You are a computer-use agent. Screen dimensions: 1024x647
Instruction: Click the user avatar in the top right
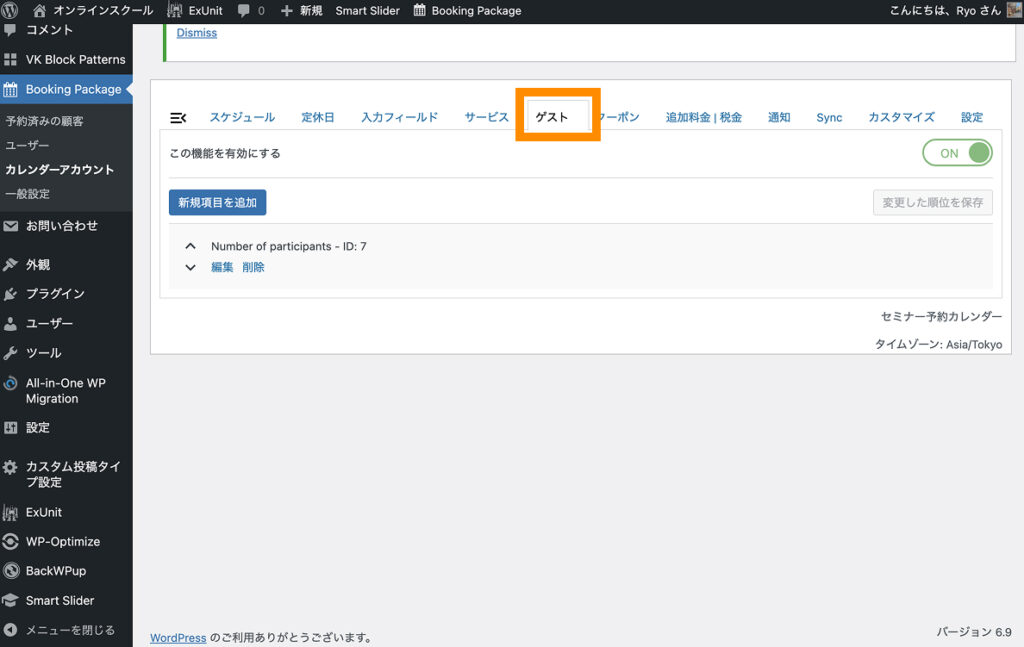(x=1013, y=10)
